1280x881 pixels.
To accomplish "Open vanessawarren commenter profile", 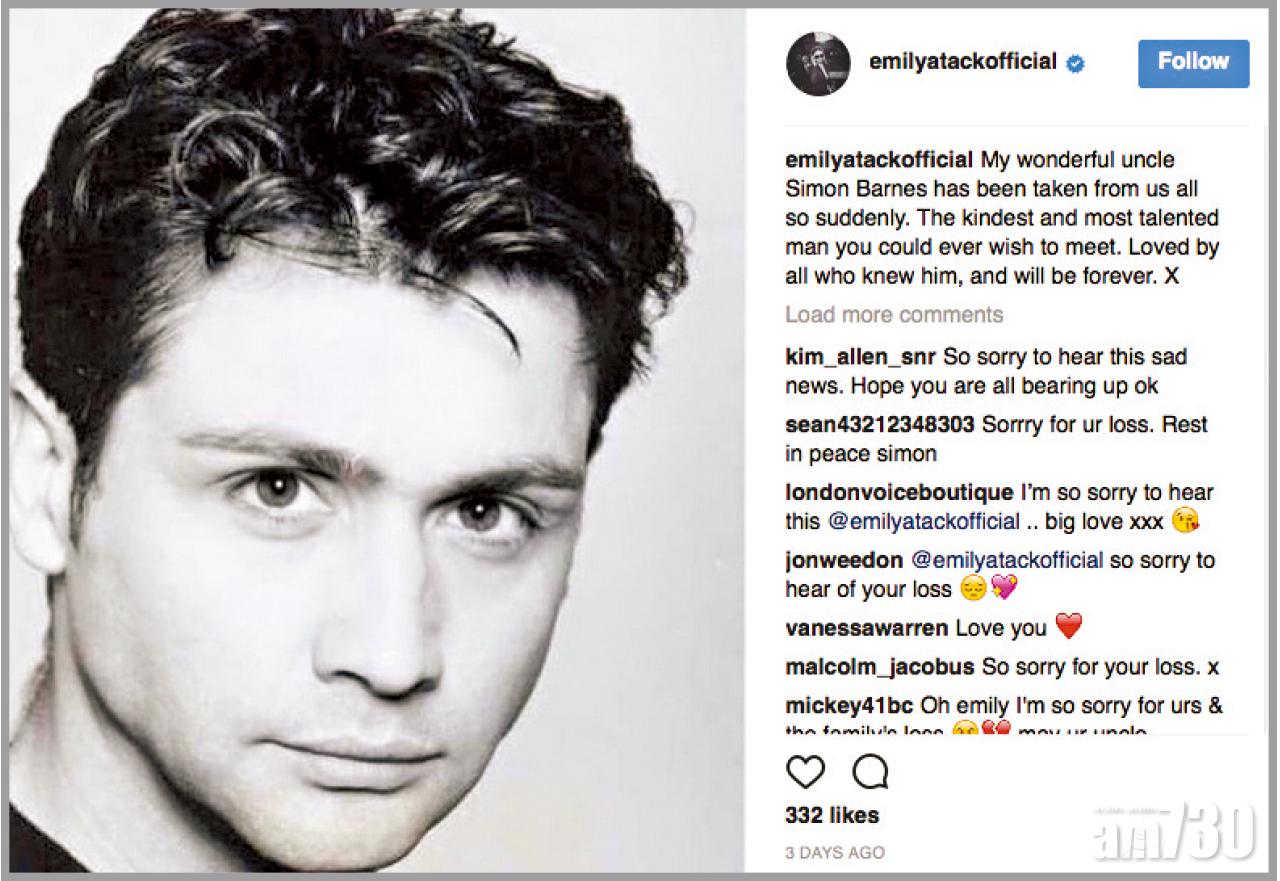I will click(866, 628).
